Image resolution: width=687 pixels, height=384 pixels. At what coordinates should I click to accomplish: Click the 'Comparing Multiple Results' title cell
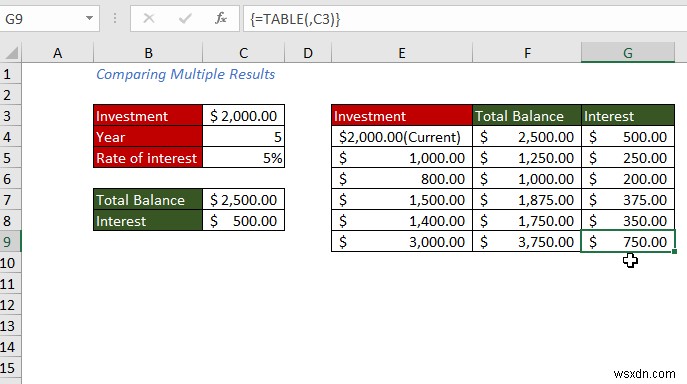(185, 74)
